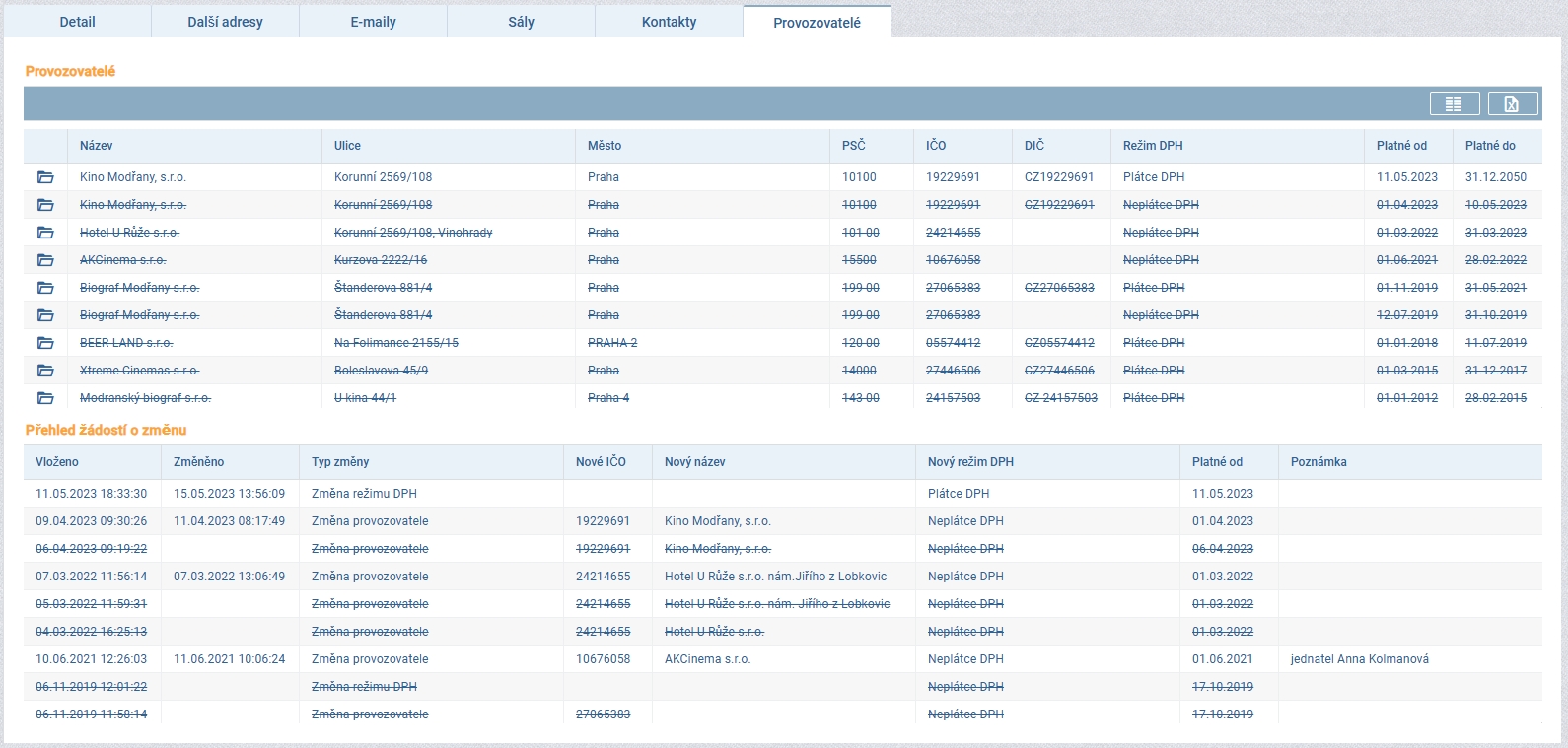Open folder icon for BEER LAND s.r.o. row
The width and height of the screenshot is (1568, 748).
[x=45, y=343]
